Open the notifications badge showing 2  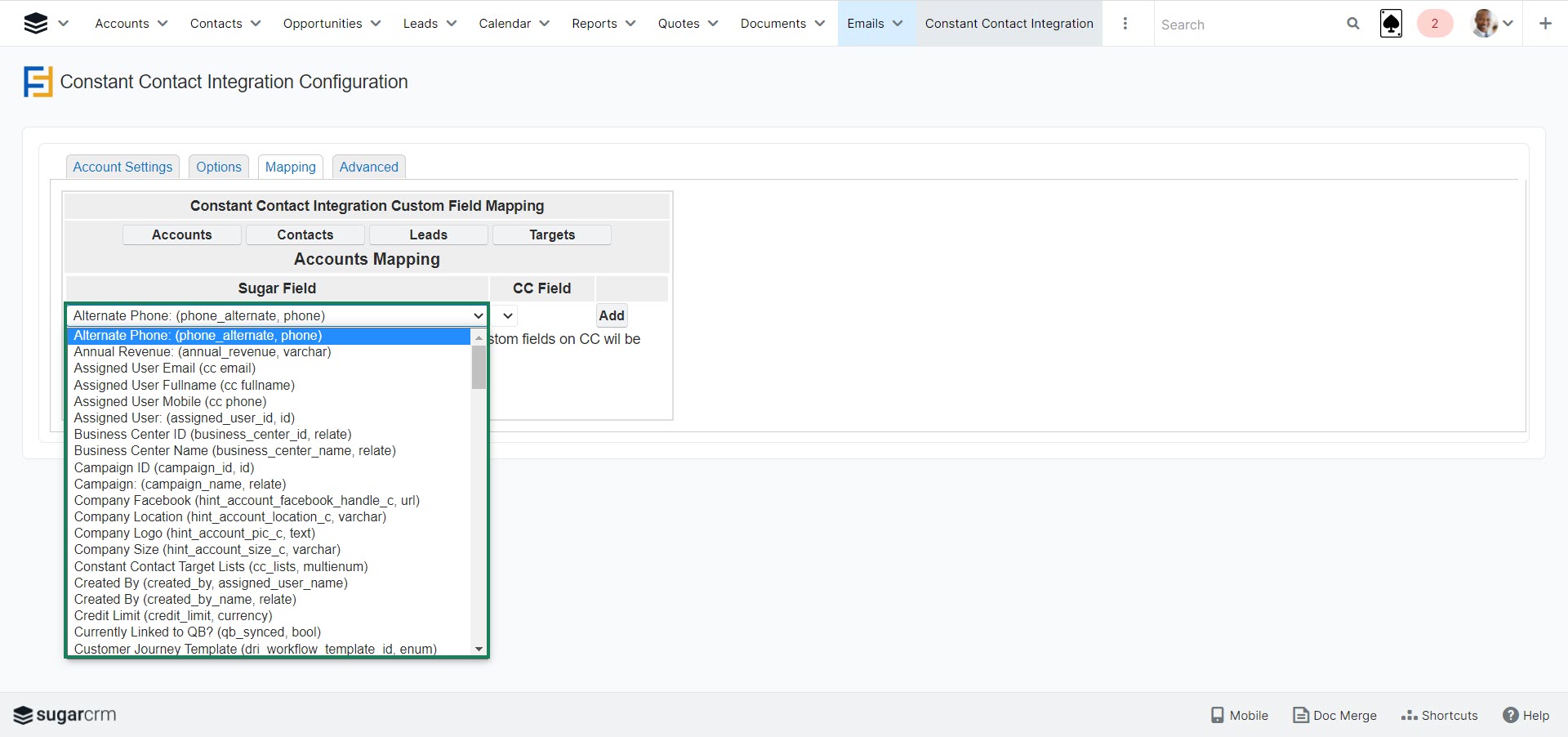point(1434,24)
